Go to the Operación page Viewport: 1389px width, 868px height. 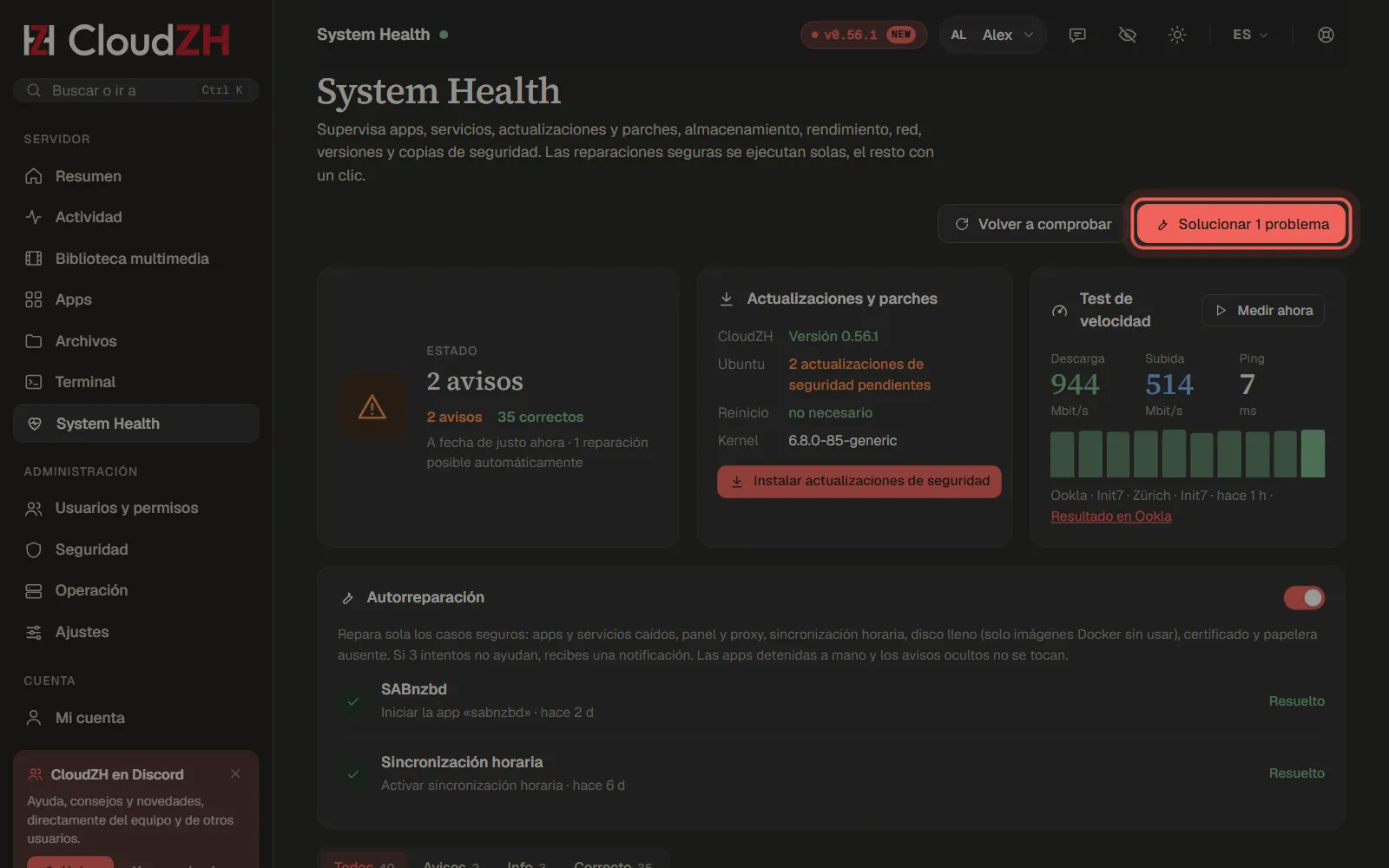pos(135,590)
